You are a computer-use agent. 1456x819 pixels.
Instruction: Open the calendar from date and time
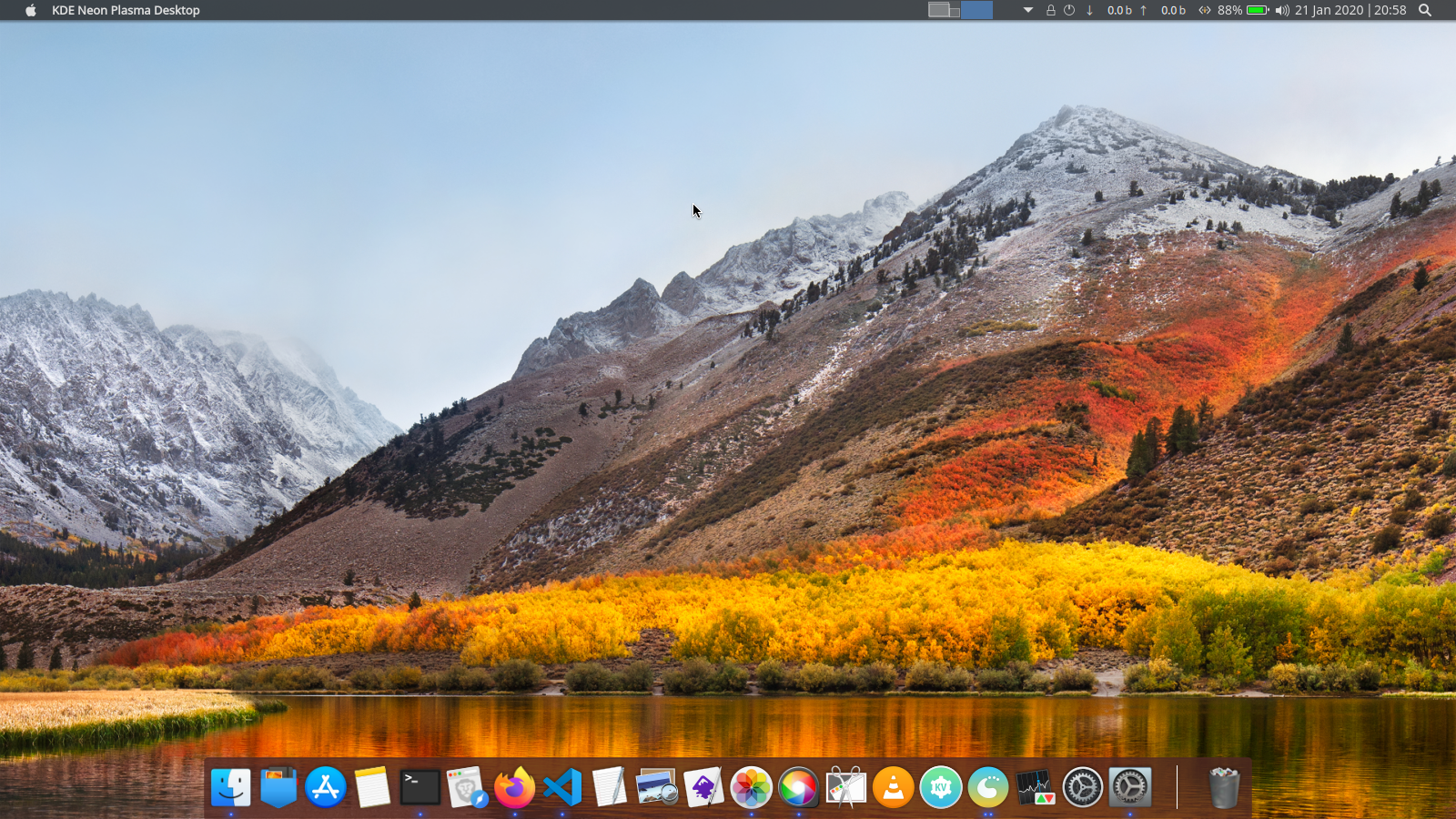(1350, 10)
